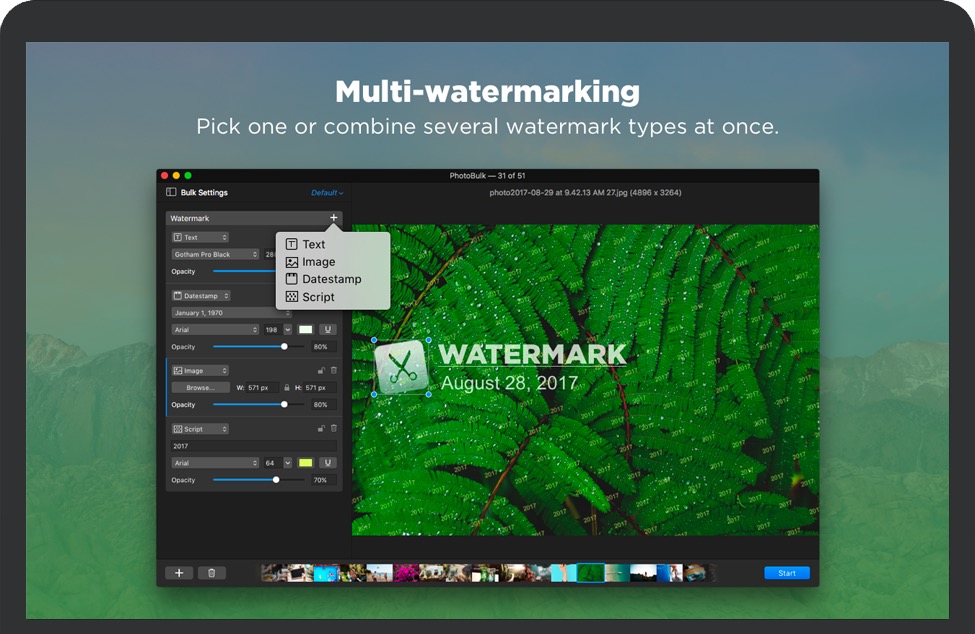Toggle lock on the Script watermark
Screen dimensions: 975x634
[x=321, y=429]
